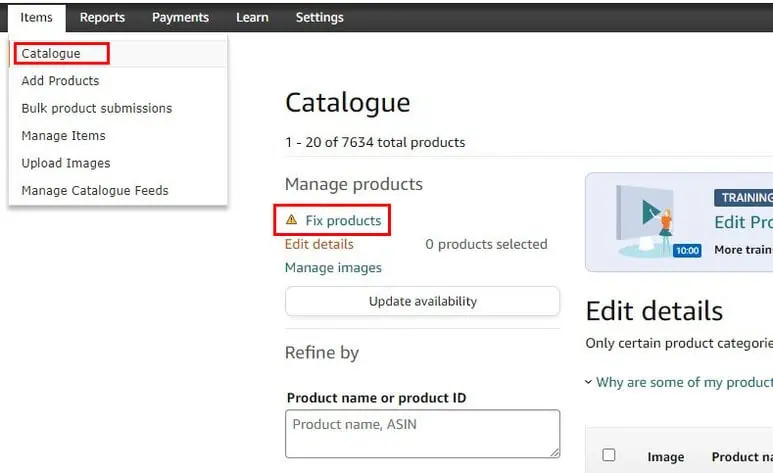Screen dimensions: 773x473
Task: Click the '1 - 20 of 7634 total products' text
Action: point(375,143)
